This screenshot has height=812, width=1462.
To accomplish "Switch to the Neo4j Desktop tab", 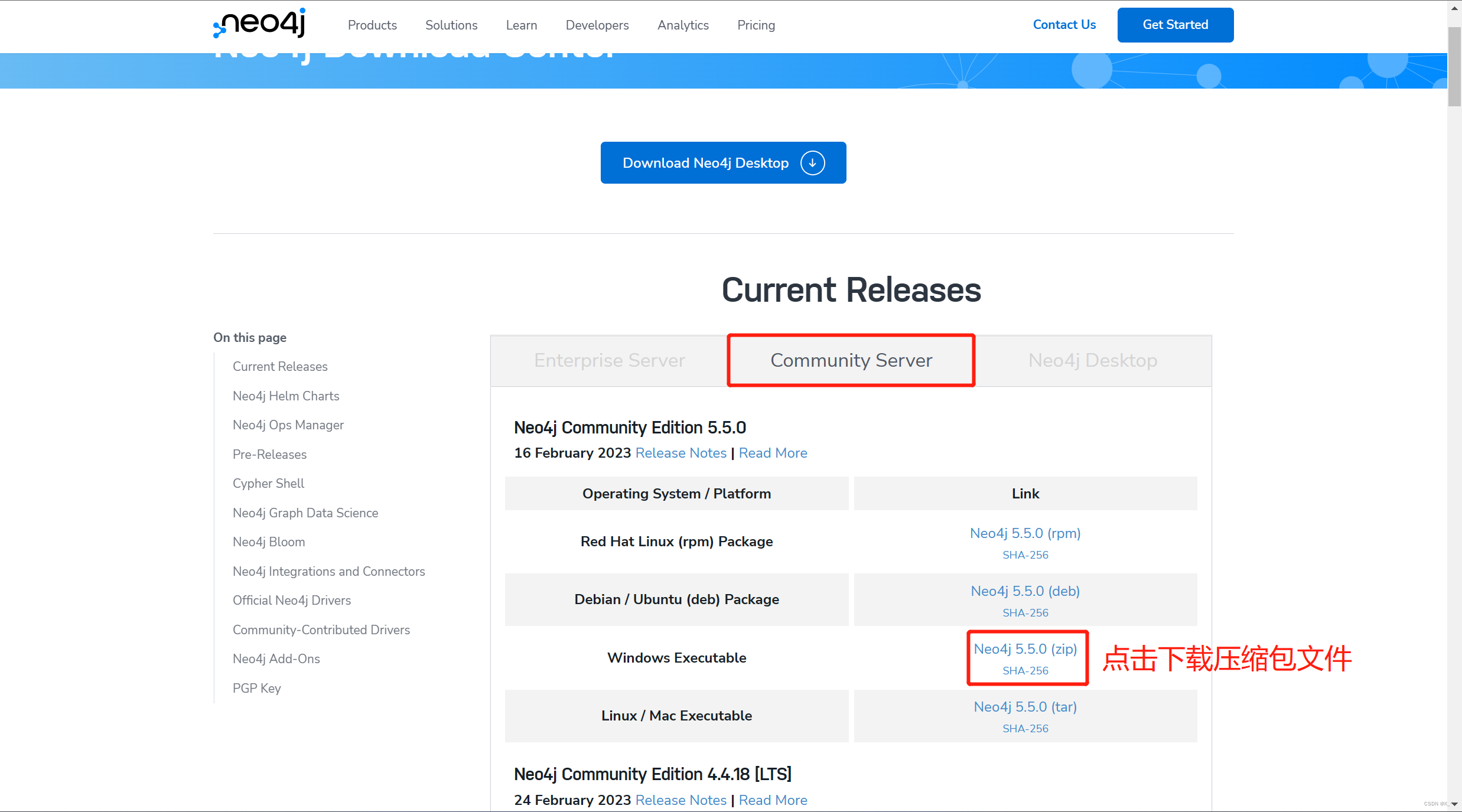I will 1092,360.
